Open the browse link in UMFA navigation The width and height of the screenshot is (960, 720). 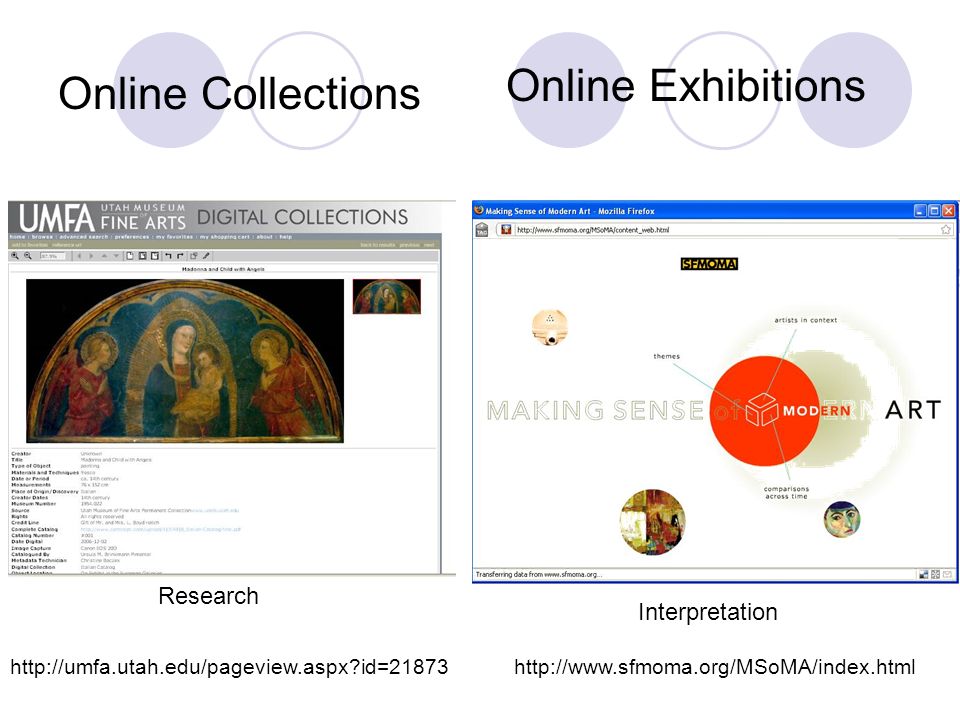coord(42,237)
